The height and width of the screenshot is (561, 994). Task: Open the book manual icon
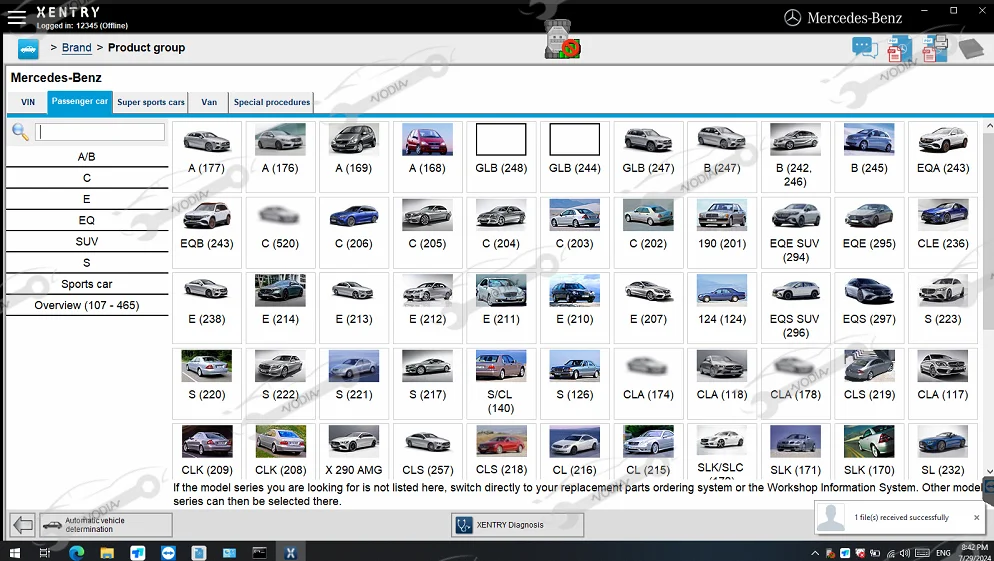tap(970, 49)
